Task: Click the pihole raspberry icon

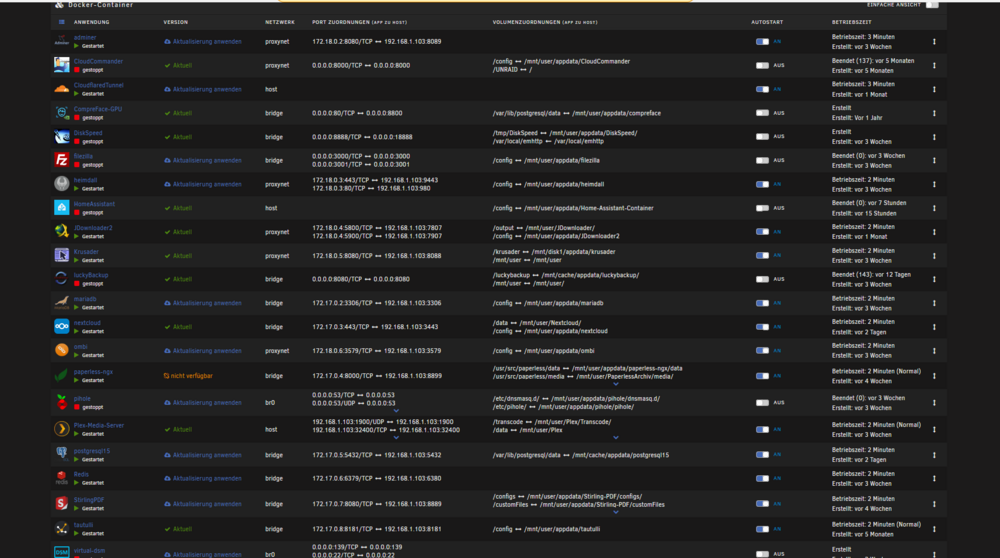Action: coord(61,402)
